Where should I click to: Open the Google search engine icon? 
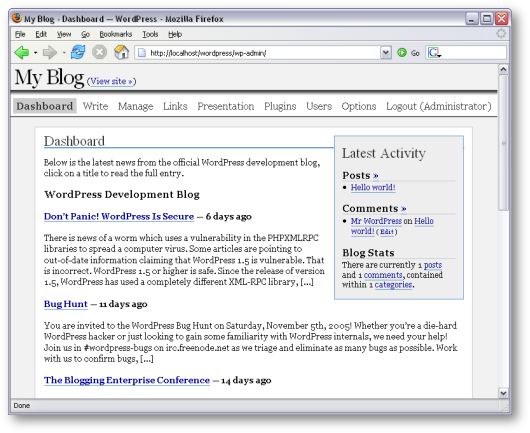click(434, 53)
